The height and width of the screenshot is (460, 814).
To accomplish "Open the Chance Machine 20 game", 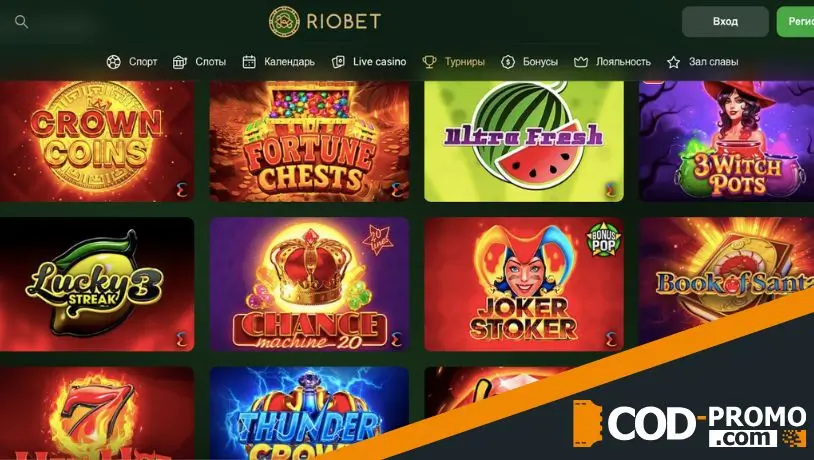I will pos(309,284).
